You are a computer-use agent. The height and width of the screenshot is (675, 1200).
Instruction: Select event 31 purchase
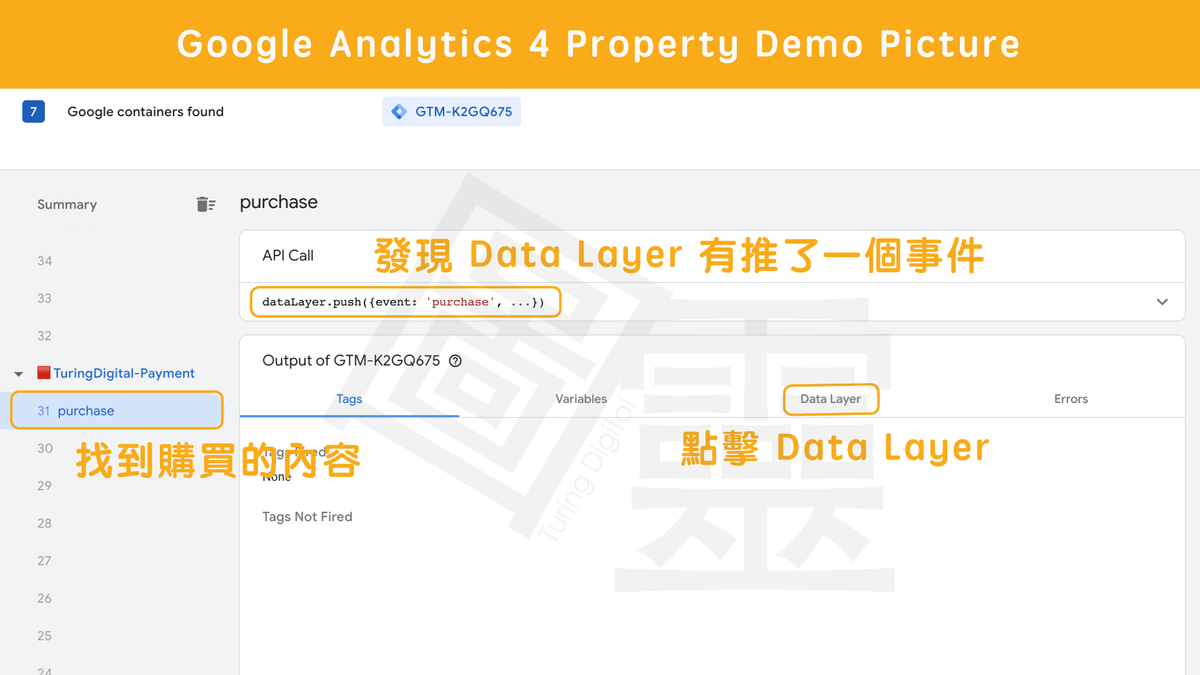(116, 411)
